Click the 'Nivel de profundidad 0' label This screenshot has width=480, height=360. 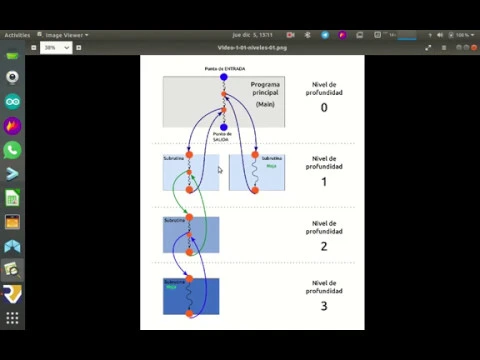324,97
